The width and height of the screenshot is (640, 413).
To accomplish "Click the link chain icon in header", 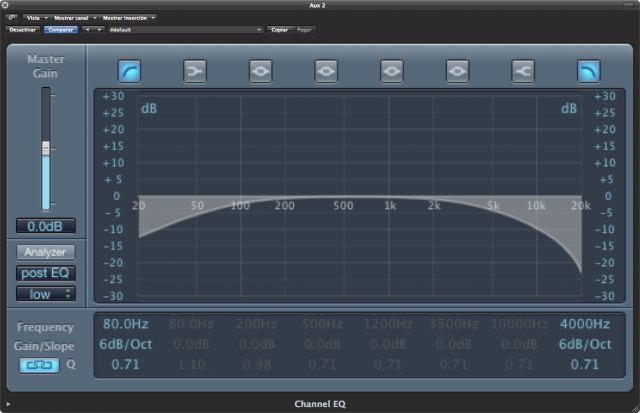I will pos(12,18).
